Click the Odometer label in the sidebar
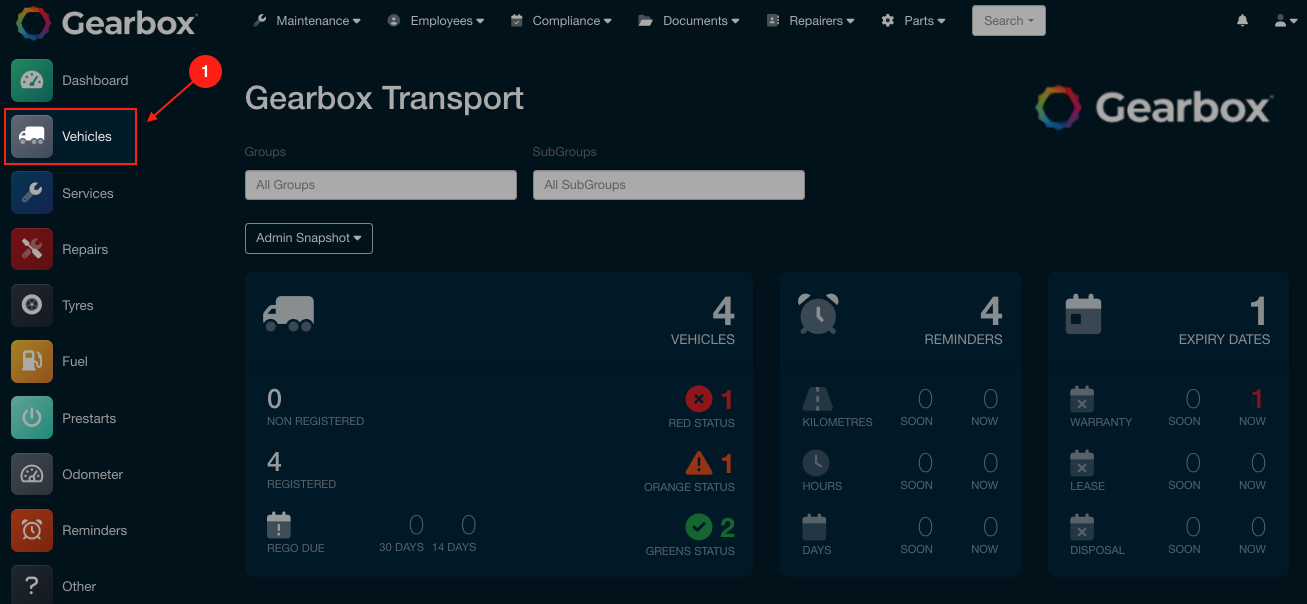1307x604 pixels. [92, 474]
